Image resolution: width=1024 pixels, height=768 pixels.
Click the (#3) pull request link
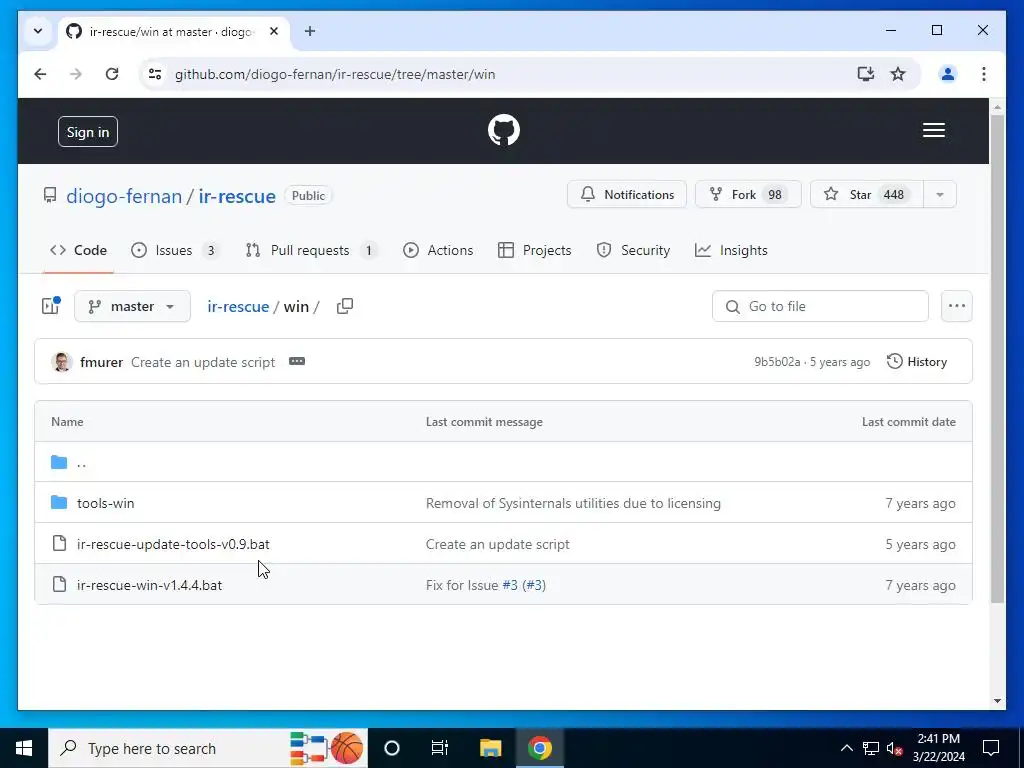click(534, 585)
